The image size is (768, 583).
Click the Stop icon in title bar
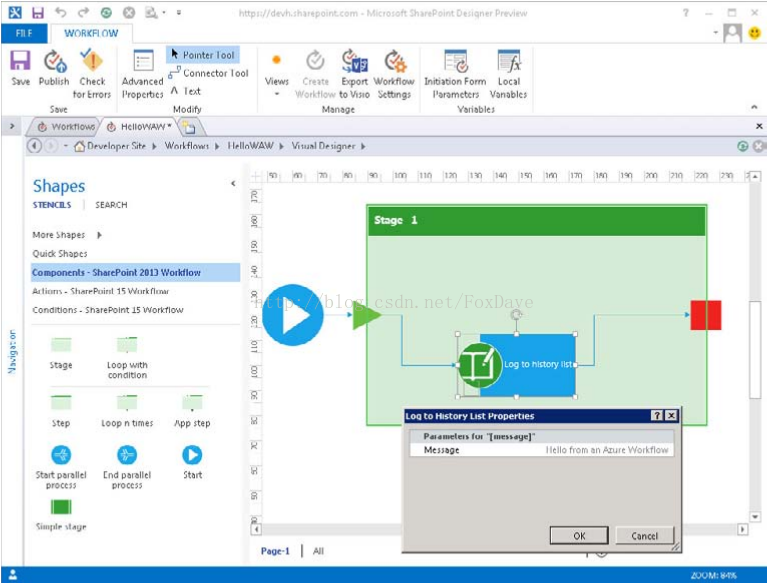click(x=129, y=13)
